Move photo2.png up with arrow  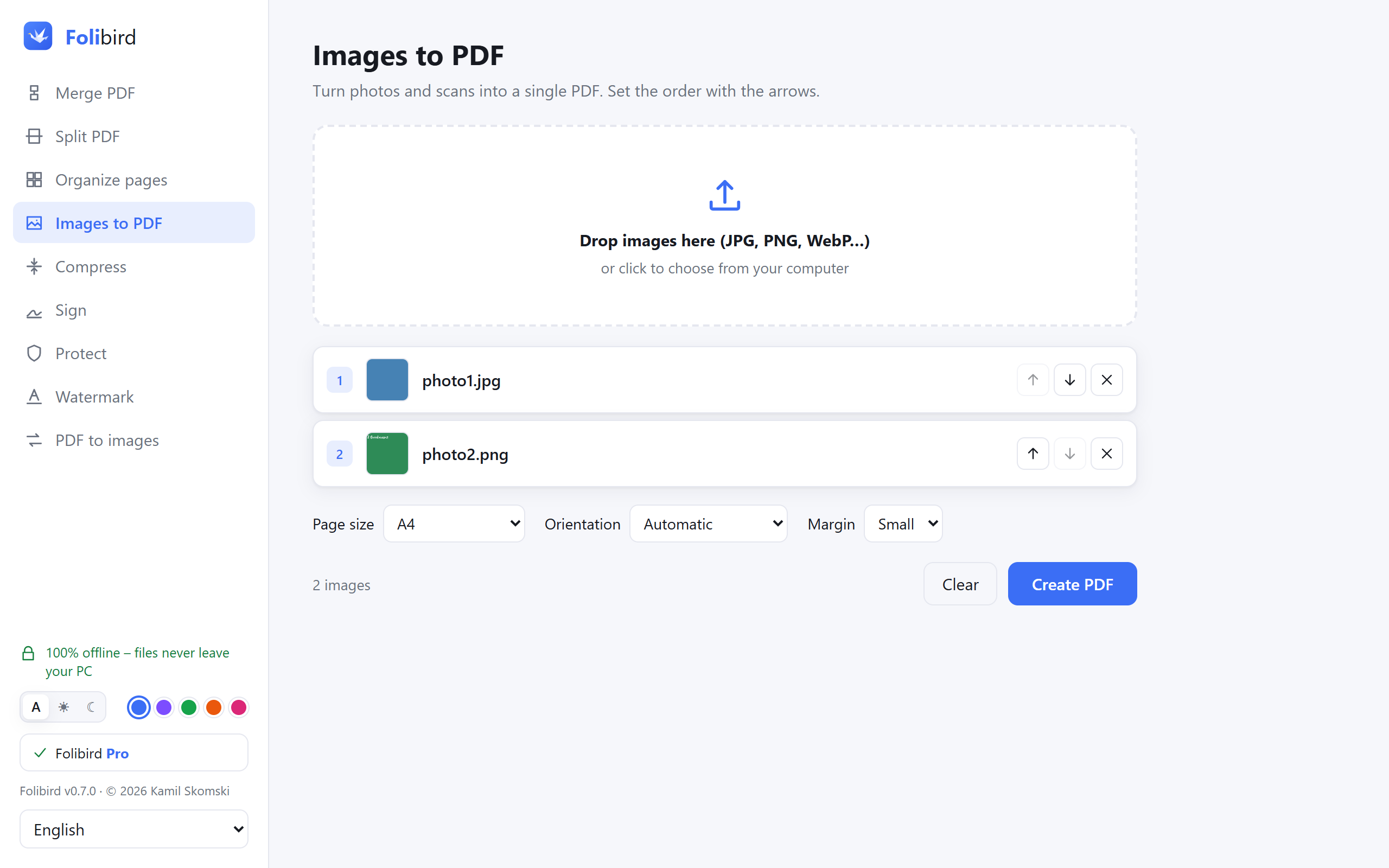pos(1033,454)
